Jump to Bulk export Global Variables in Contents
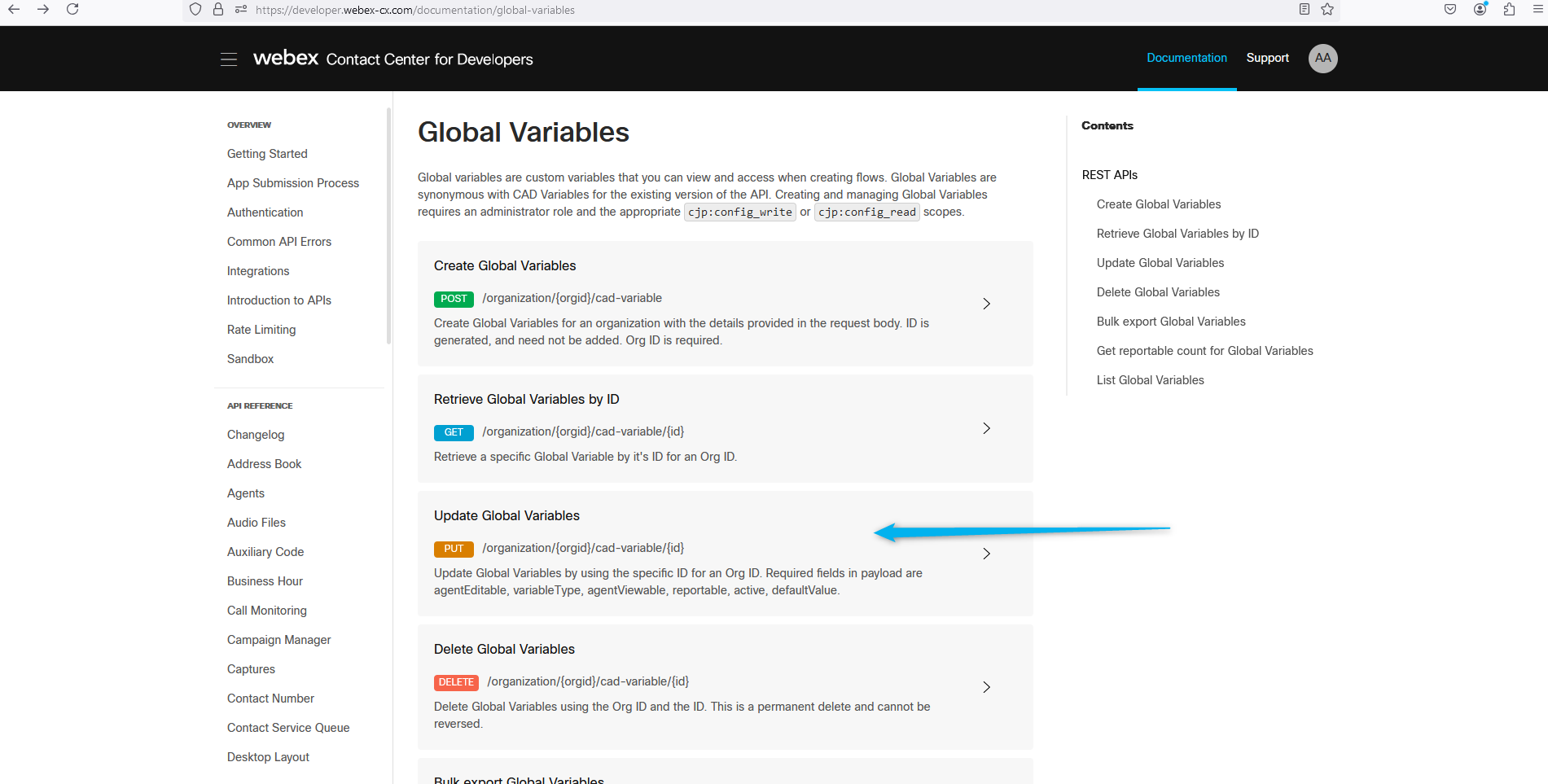This screenshot has width=1548, height=784. 1171,322
